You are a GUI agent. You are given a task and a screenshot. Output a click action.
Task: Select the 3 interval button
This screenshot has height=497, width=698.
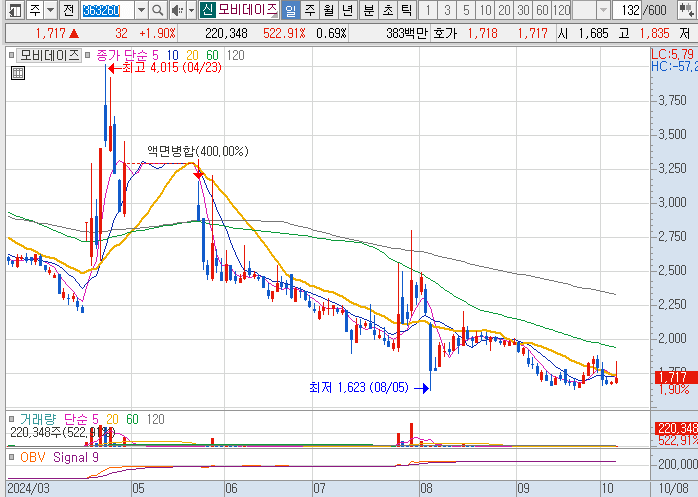[x=447, y=10]
